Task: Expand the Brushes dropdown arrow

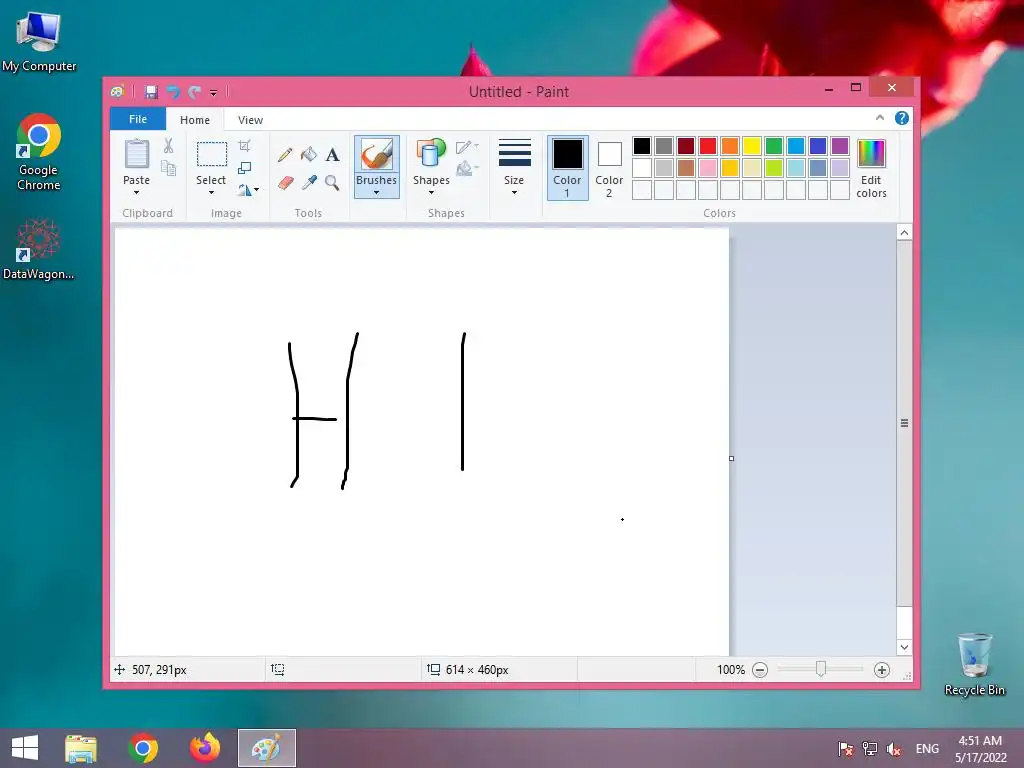Action: (376, 193)
